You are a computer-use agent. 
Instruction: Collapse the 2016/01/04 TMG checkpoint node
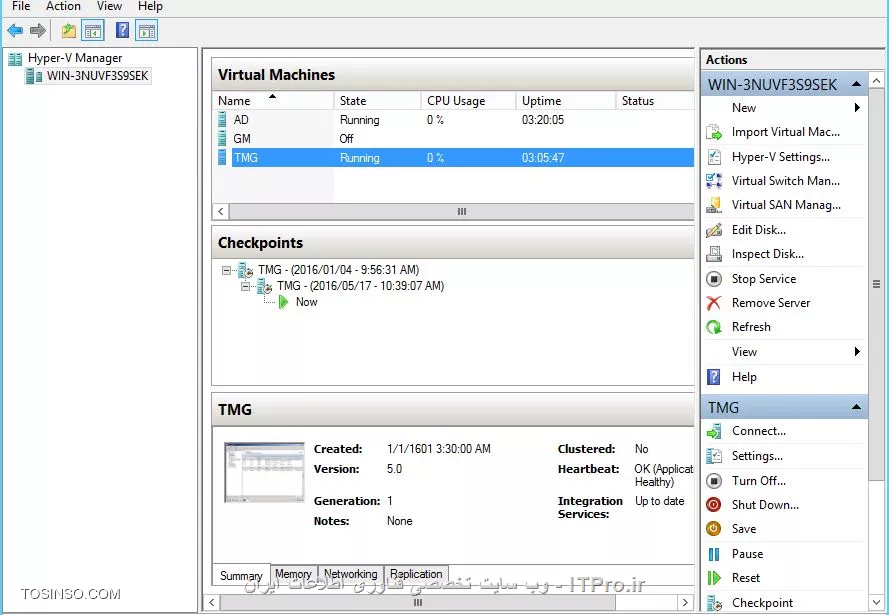226,270
